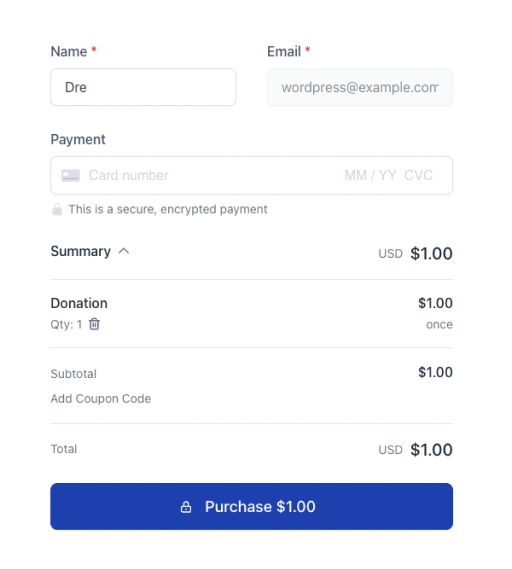Click the padlock icon beside the secure payment notice

pos(57,209)
